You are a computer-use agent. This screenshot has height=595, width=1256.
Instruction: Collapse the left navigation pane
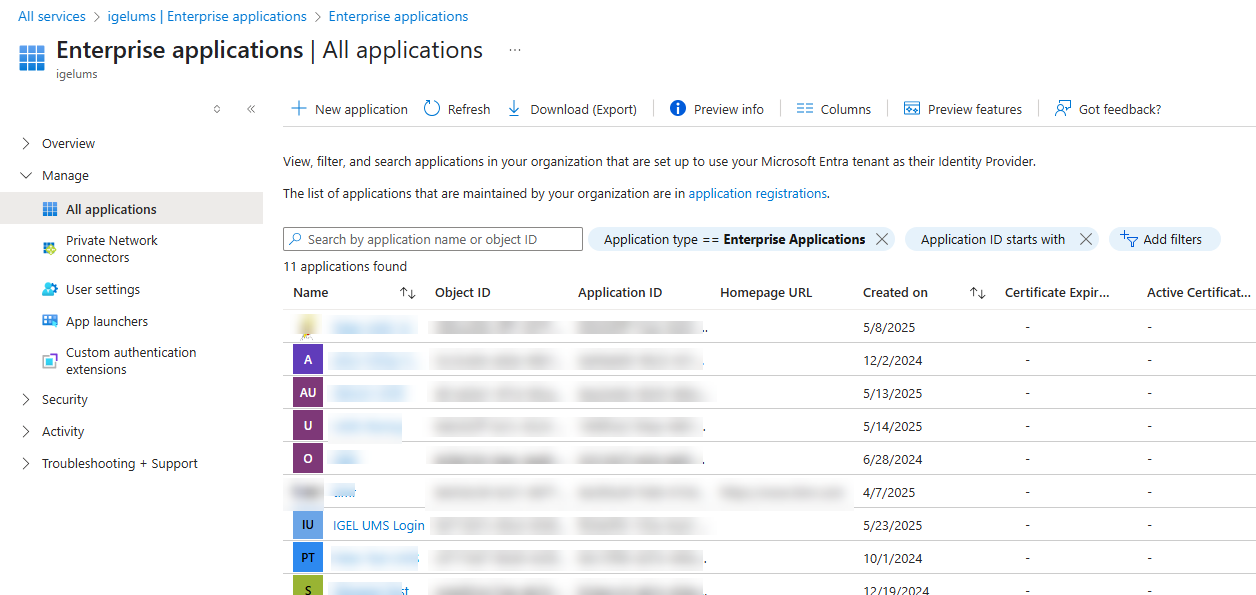coord(251,109)
